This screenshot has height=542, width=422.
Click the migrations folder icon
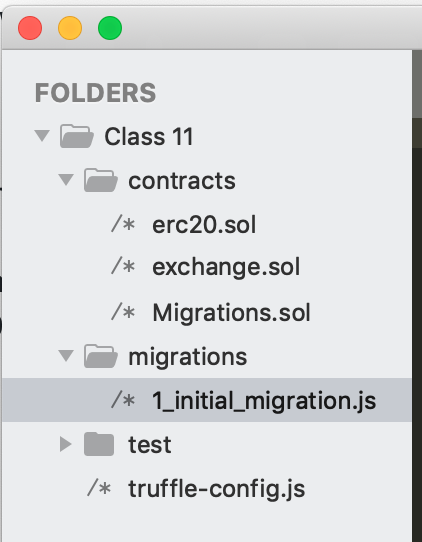[101, 356]
